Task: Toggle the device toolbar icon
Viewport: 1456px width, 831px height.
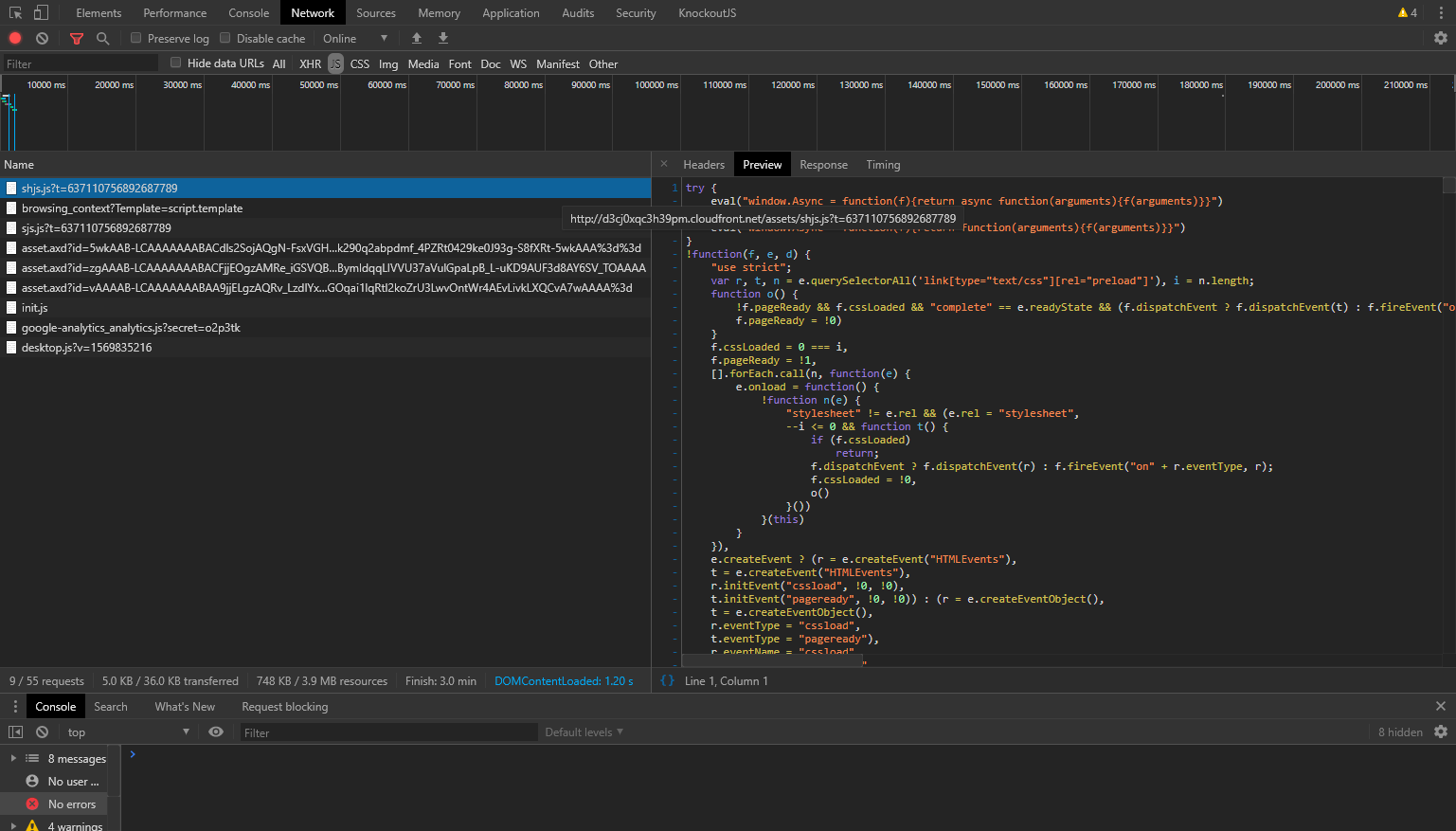Action: point(41,12)
